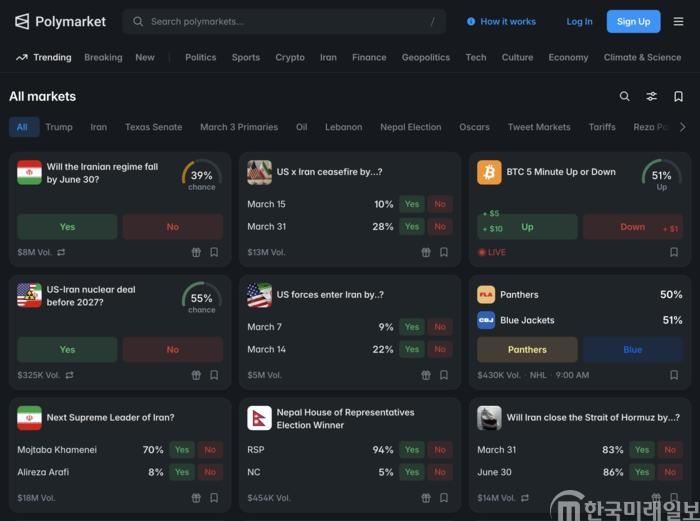The height and width of the screenshot is (521, 700).
Task: Click the Bitcoin icon thumbnail
Action: (x=489, y=172)
